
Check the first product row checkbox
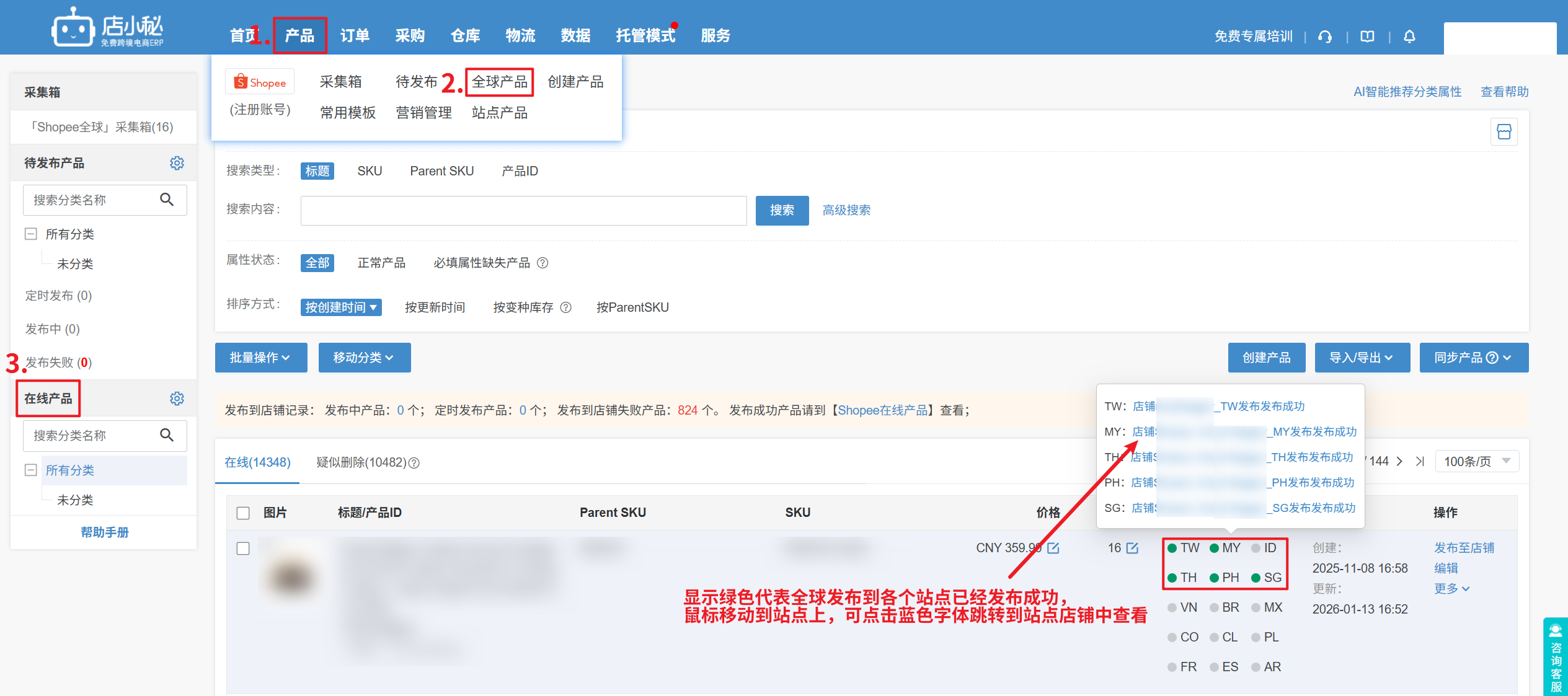point(243,548)
